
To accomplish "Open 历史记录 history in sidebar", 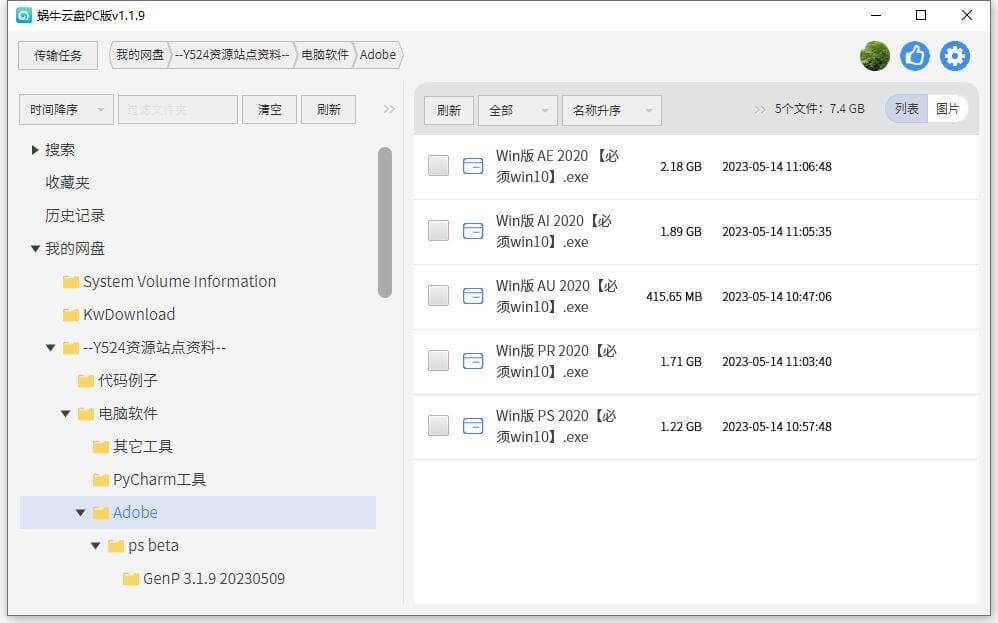I will pos(74,216).
